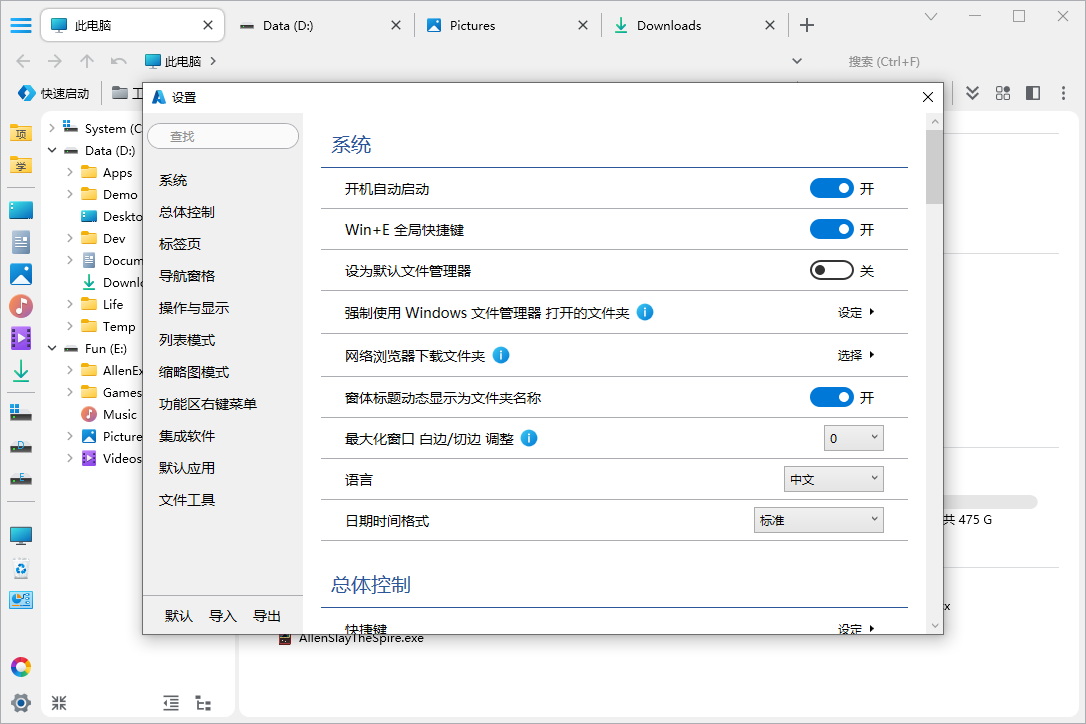
Task: Select 文件工具 settings category
Action: 187,500
